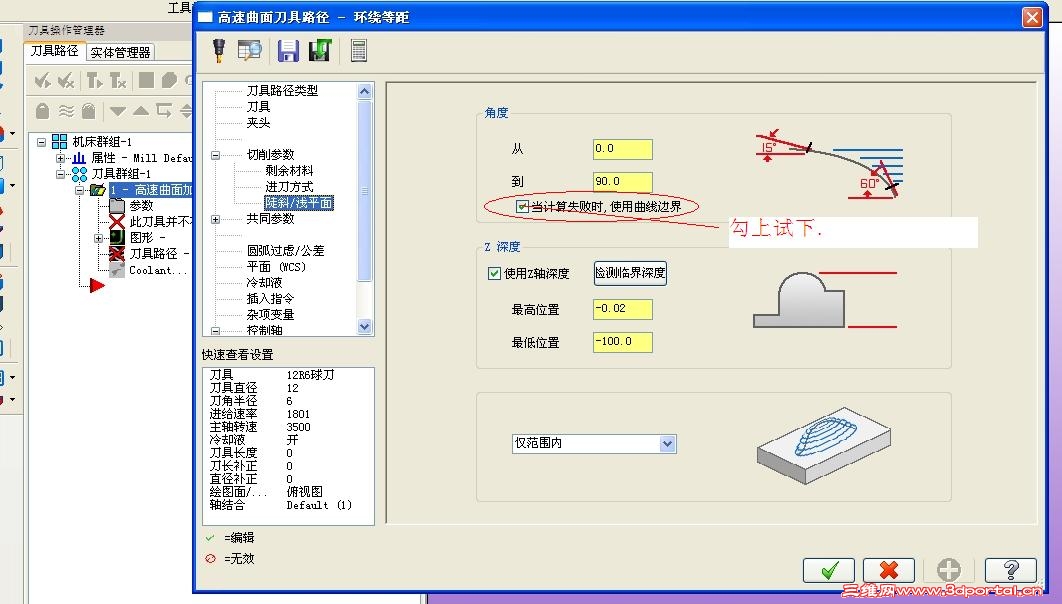Select 剩余材料 page in dialog tree
1062x604 pixels.
[x=289, y=171]
